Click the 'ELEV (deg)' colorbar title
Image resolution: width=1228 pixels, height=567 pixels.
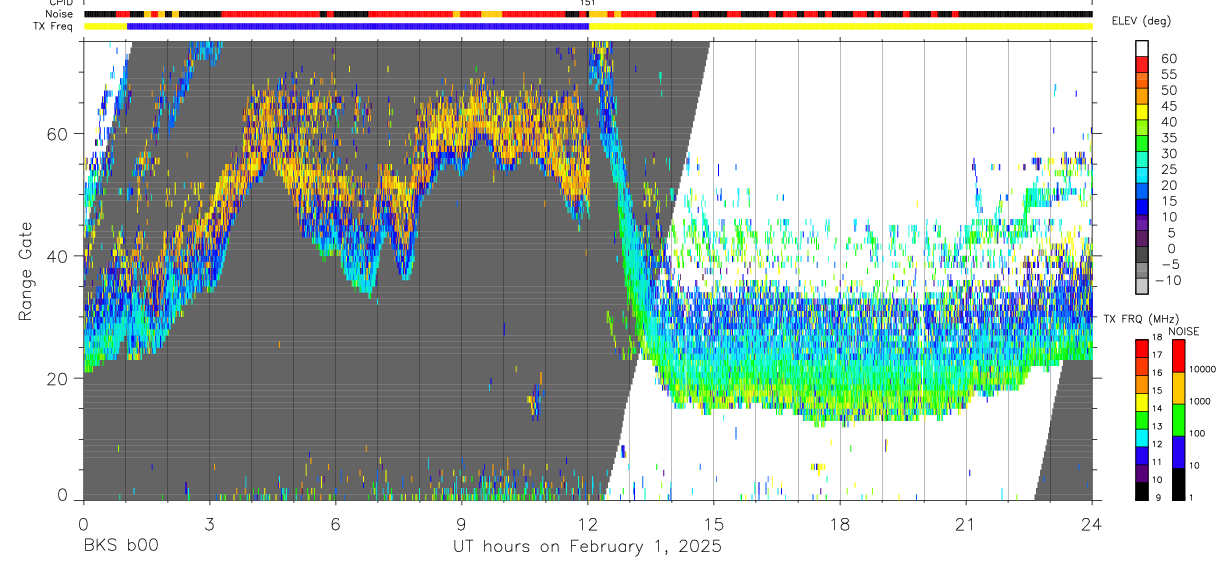[x=1144, y=22]
